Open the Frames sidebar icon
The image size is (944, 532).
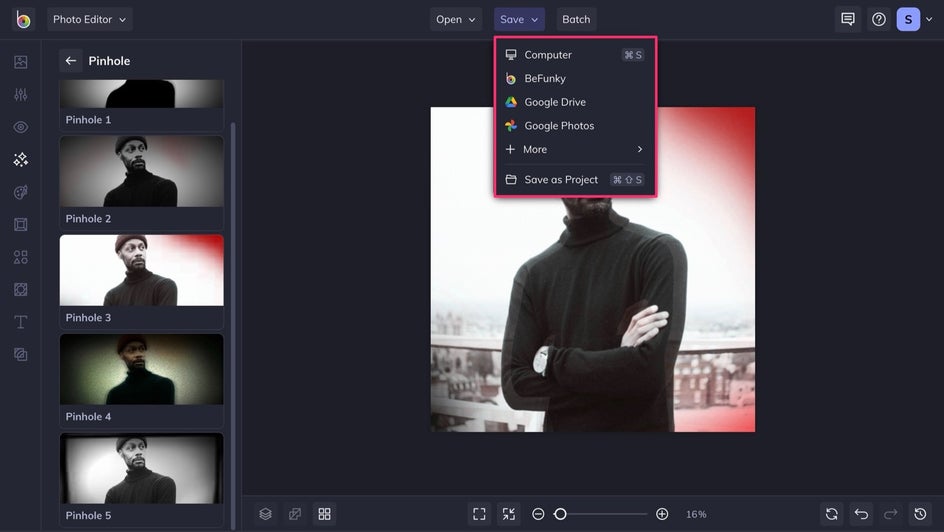(20, 224)
